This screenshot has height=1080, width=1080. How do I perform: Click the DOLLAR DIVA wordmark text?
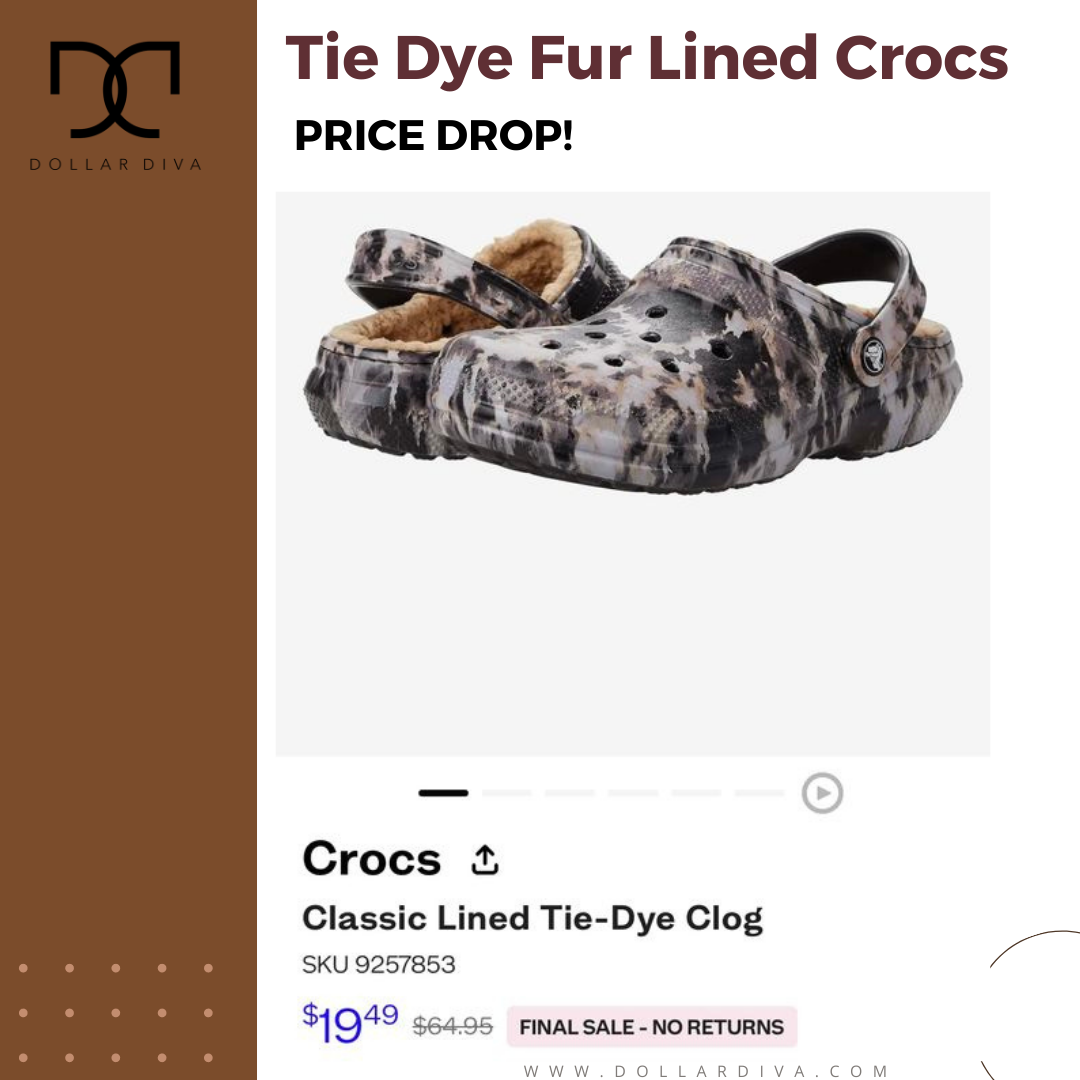(x=115, y=164)
